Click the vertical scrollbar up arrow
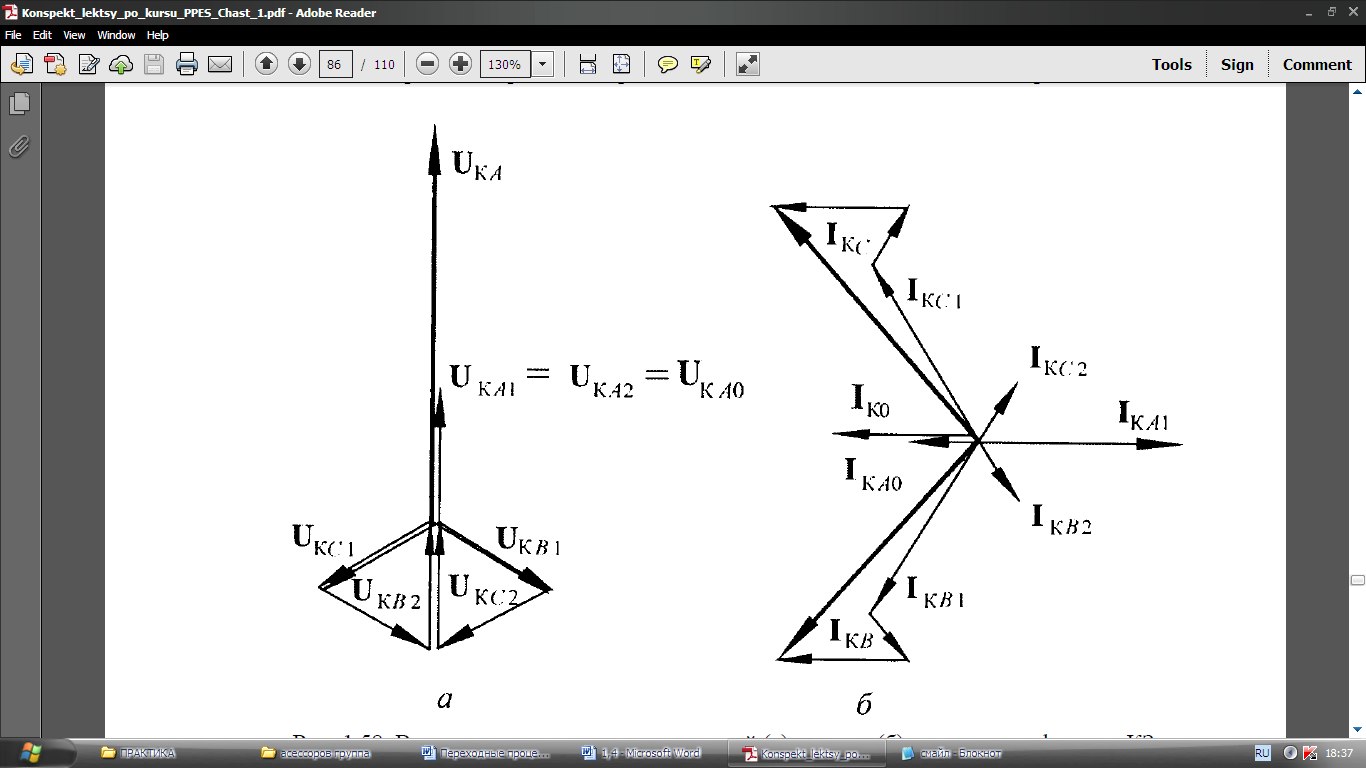Screen dimensions: 1366x768 click(1357, 92)
